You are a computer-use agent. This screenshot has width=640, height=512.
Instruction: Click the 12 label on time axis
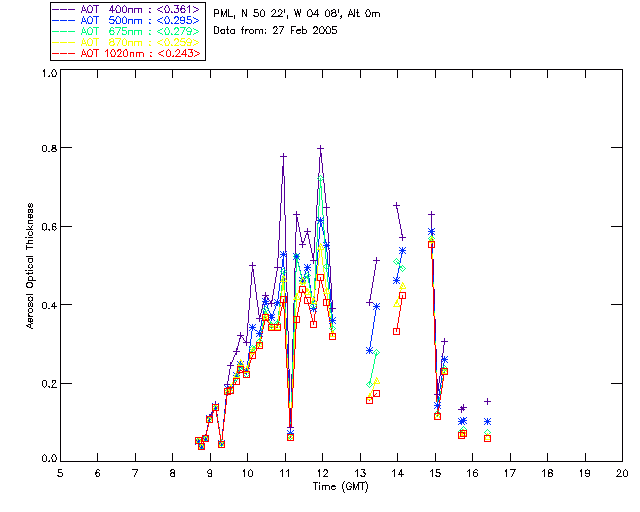point(322,474)
